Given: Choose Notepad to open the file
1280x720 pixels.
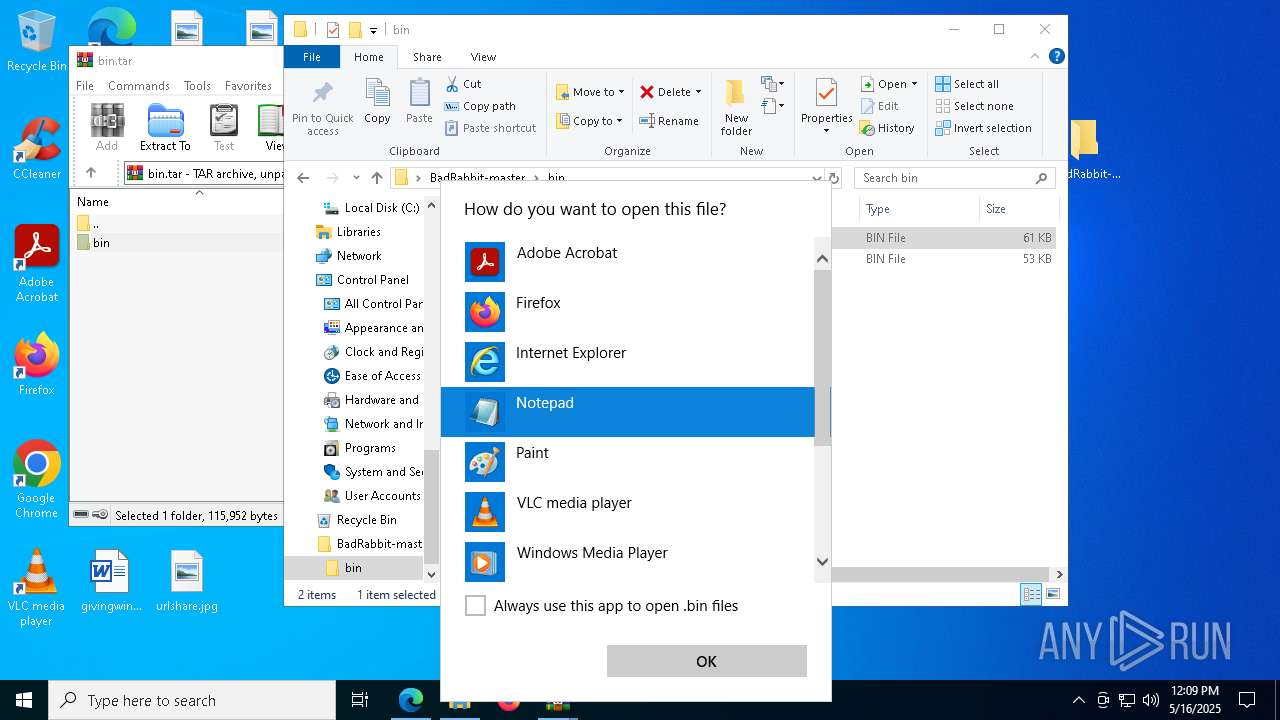Looking at the screenshot, I should coord(628,412).
